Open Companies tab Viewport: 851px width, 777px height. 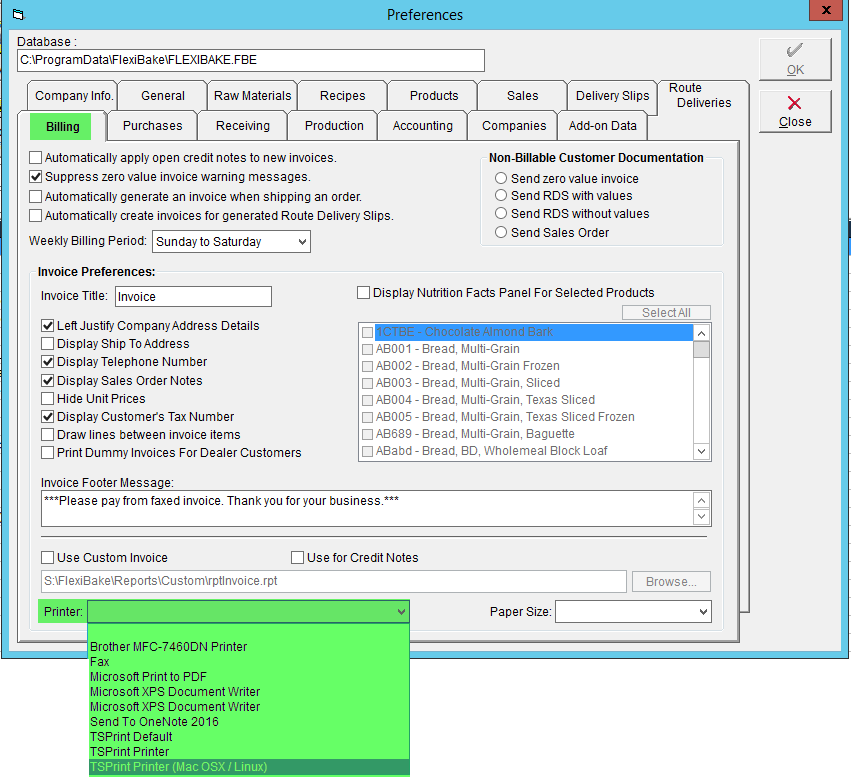[513, 126]
